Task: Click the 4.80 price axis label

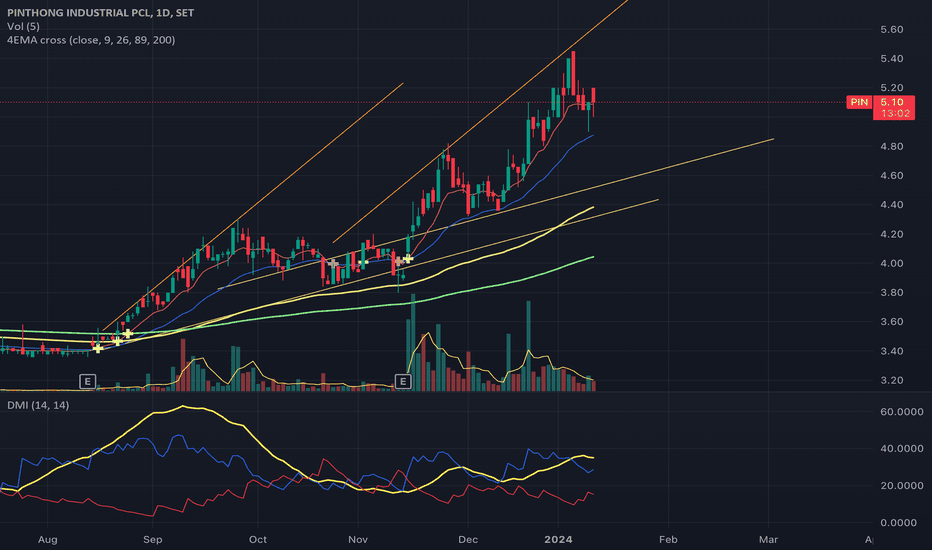Action: [x=892, y=146]
